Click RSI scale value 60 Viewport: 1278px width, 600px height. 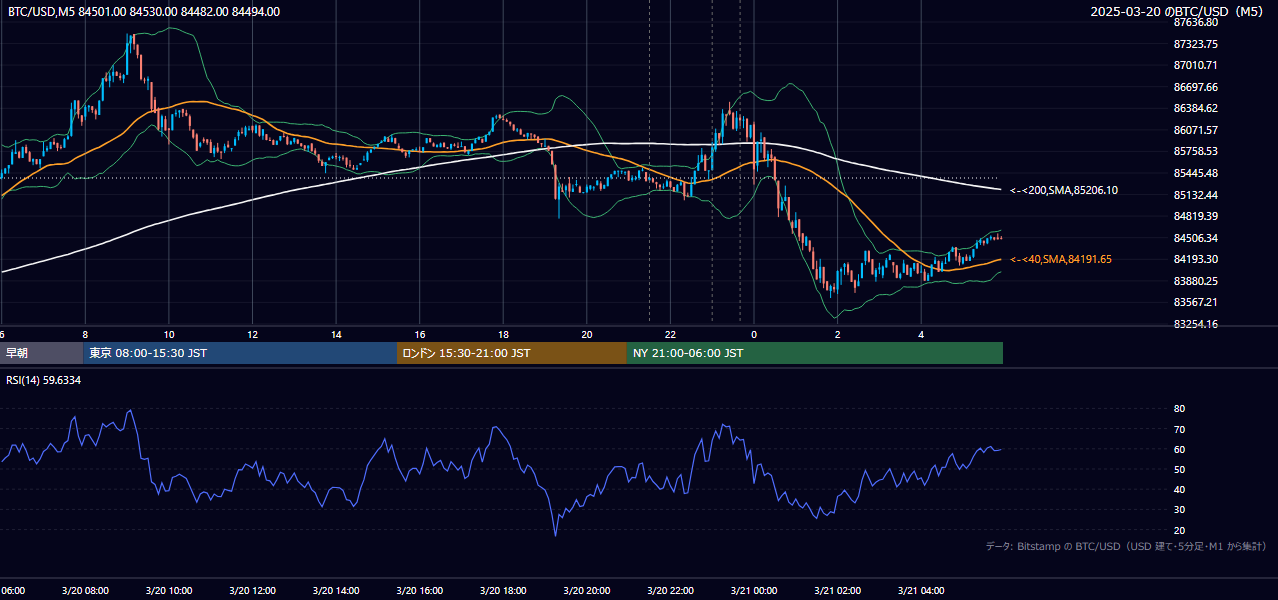click(1179, 449)
